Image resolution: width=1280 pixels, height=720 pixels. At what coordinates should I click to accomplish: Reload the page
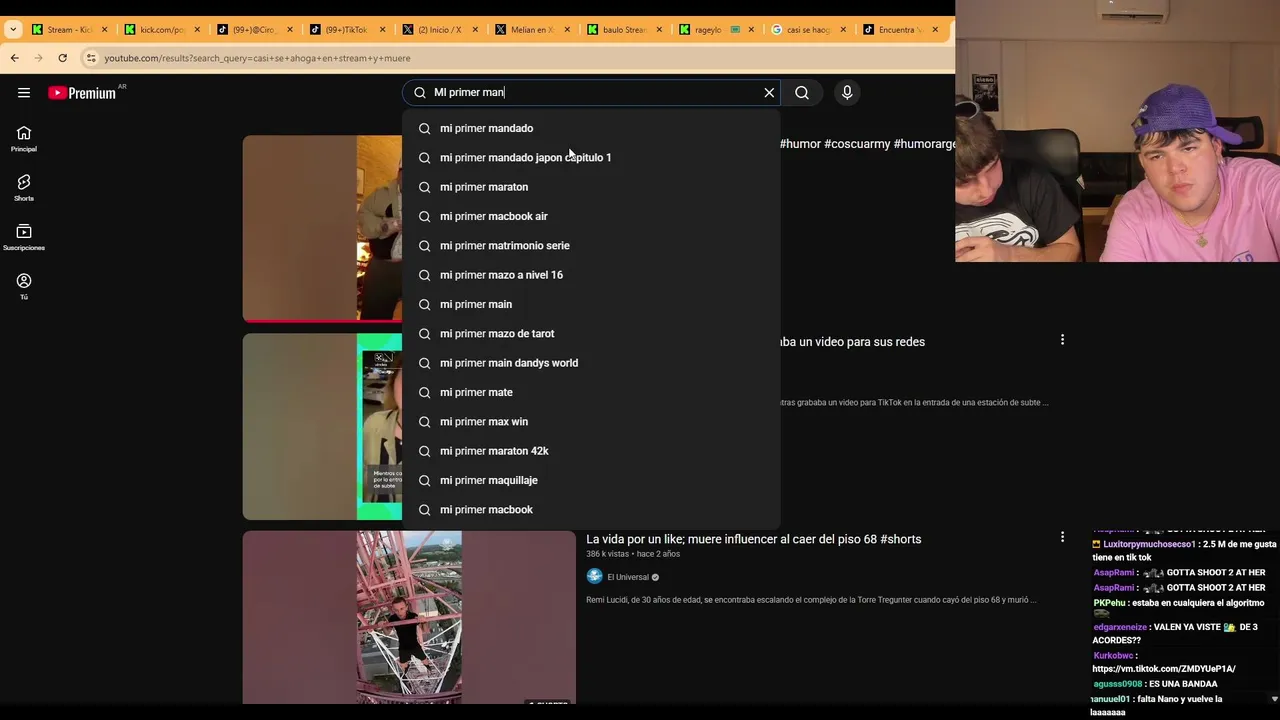[x=62, y=58]
